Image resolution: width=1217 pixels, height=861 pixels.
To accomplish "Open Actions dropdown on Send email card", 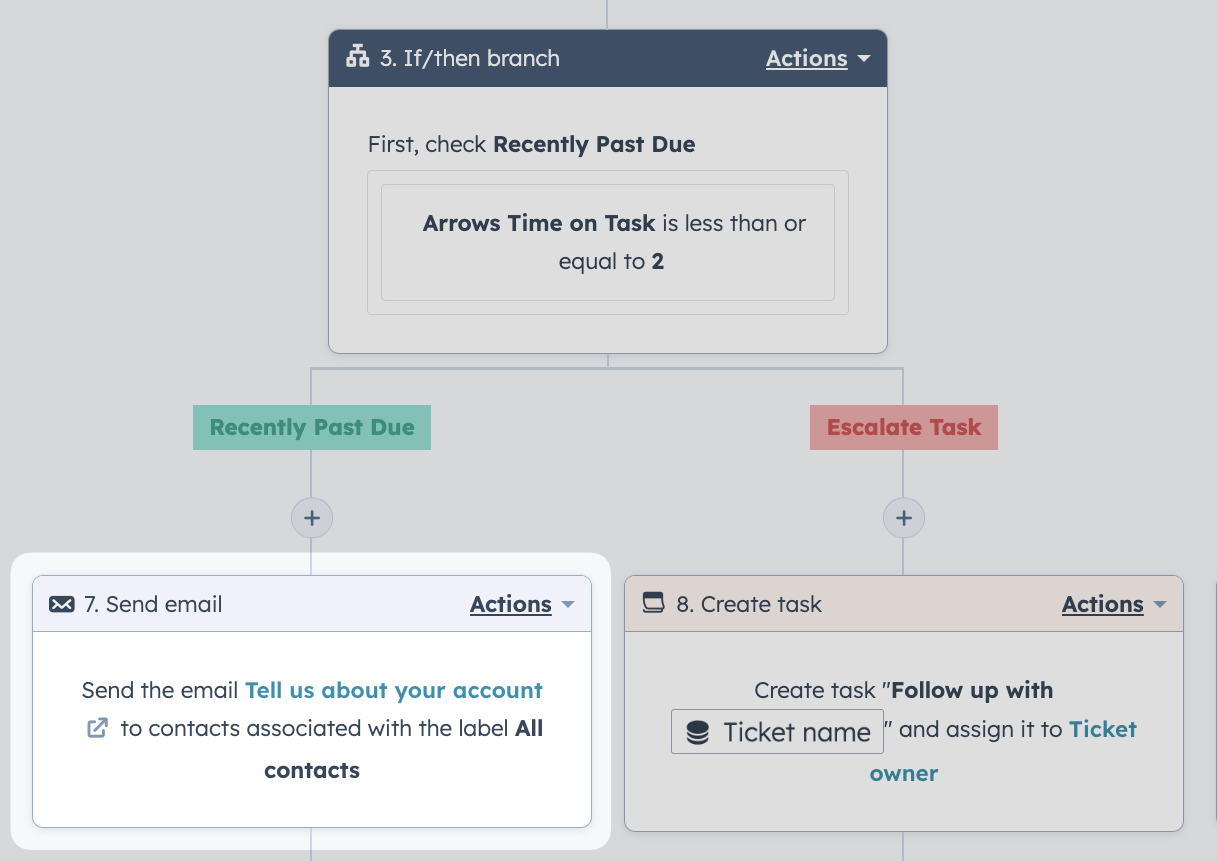I will (522, 604).
